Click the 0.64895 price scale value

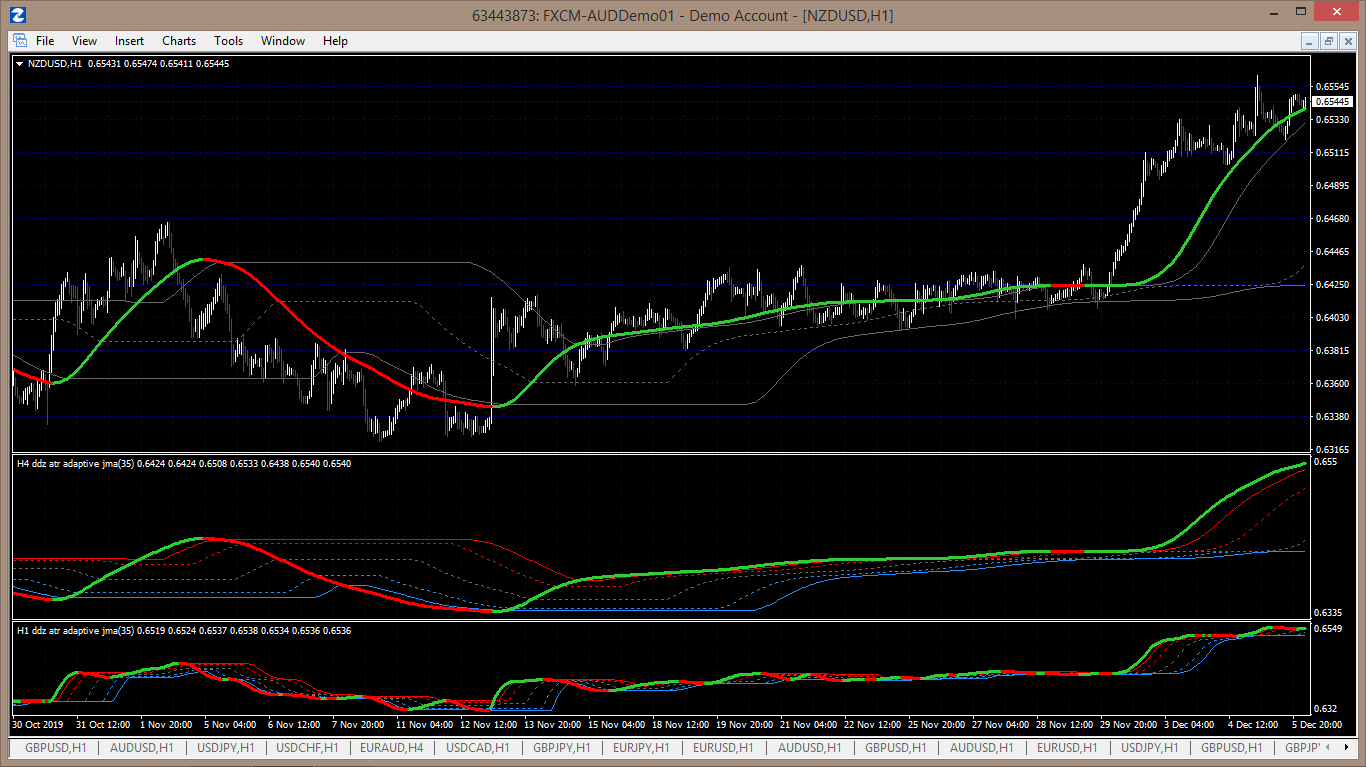(x=1333, y=186)
